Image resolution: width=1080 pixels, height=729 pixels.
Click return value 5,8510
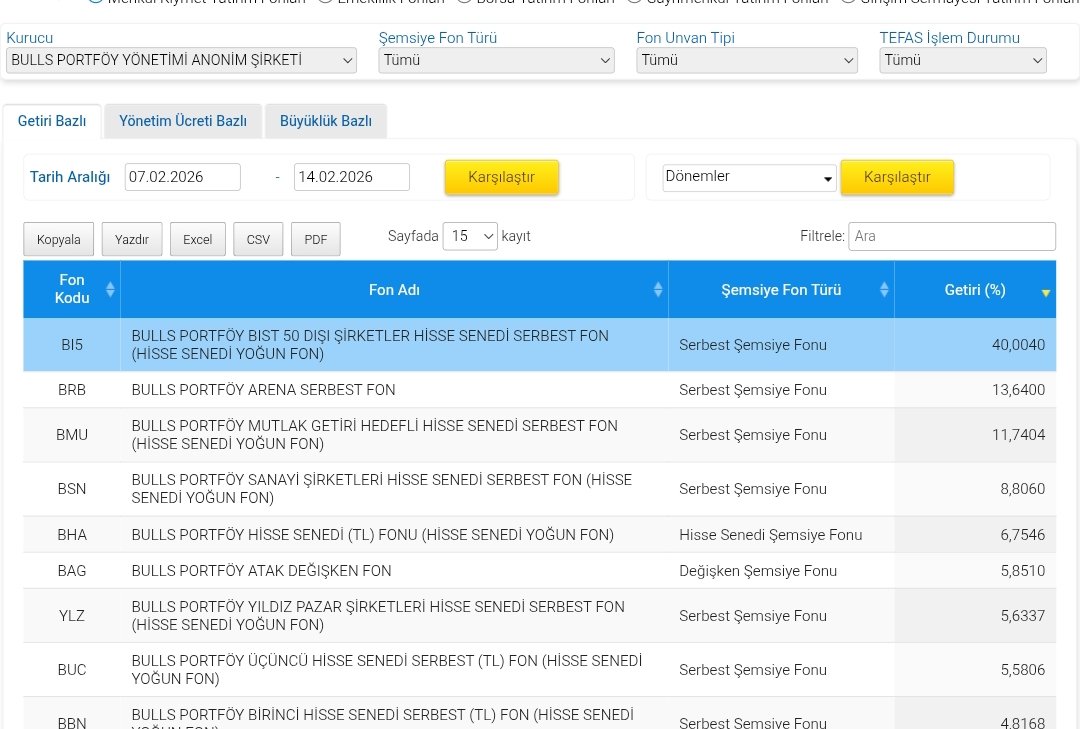click(1022, 571)
